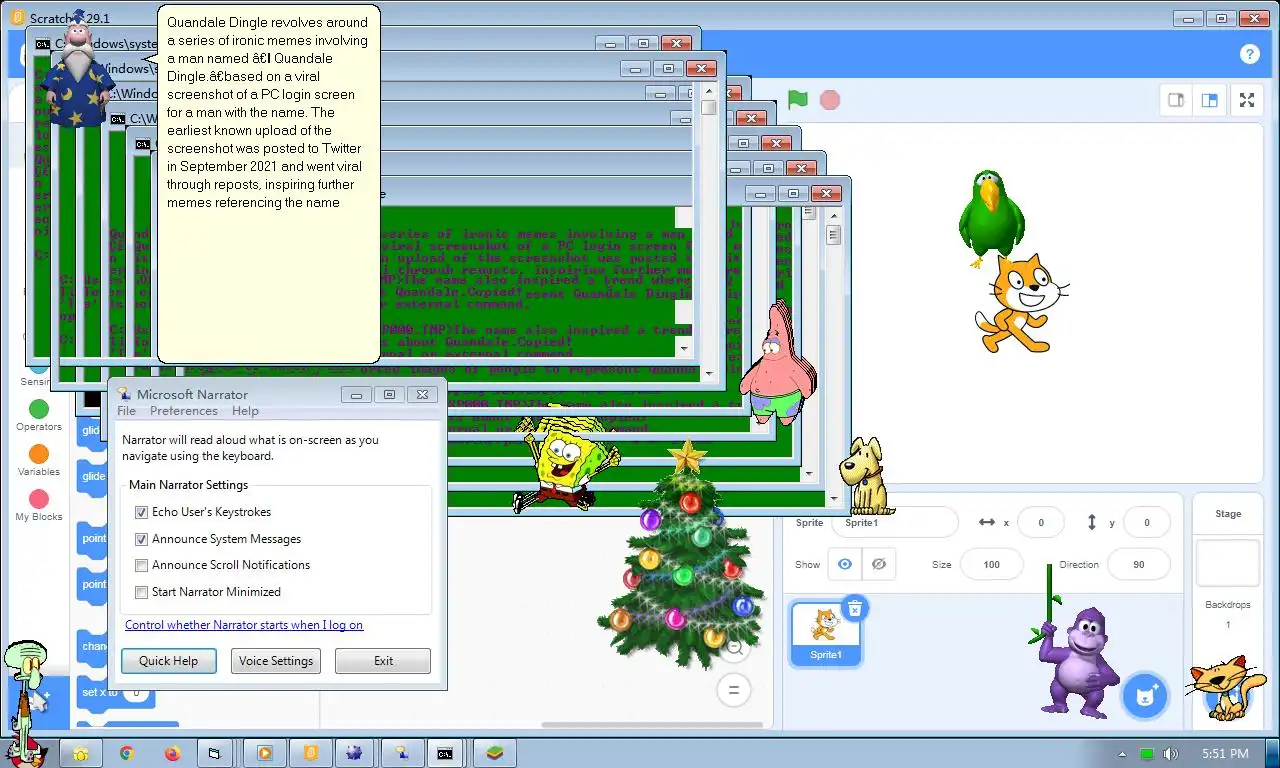Enable Start Narrator Minimized
The width and height of the screenshot is (1280, 768).
(142, 592)
